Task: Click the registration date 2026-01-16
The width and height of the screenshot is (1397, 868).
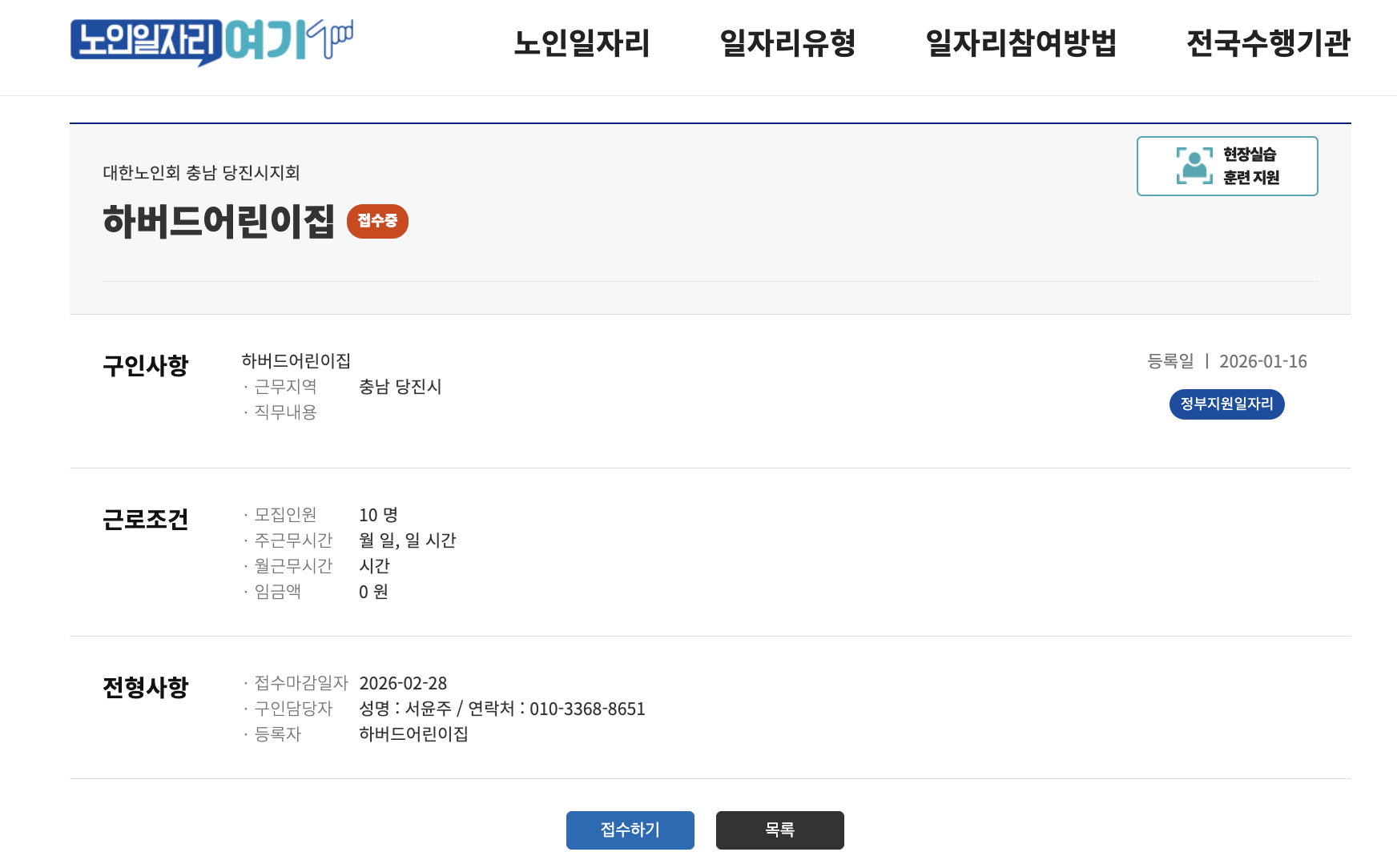Action: tap(1265, 361)
